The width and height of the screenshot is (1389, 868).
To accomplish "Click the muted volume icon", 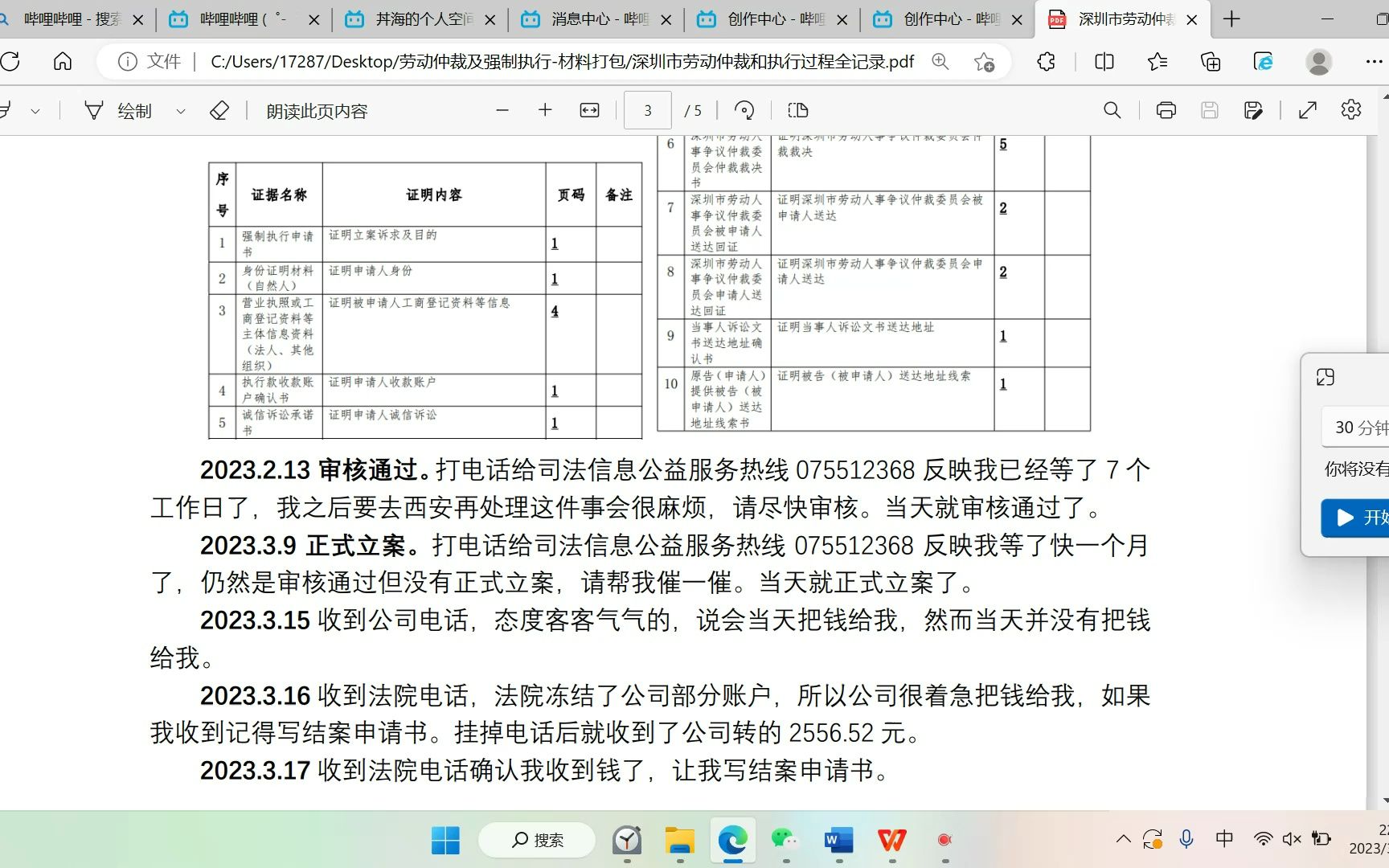I will coord(1291,840).
